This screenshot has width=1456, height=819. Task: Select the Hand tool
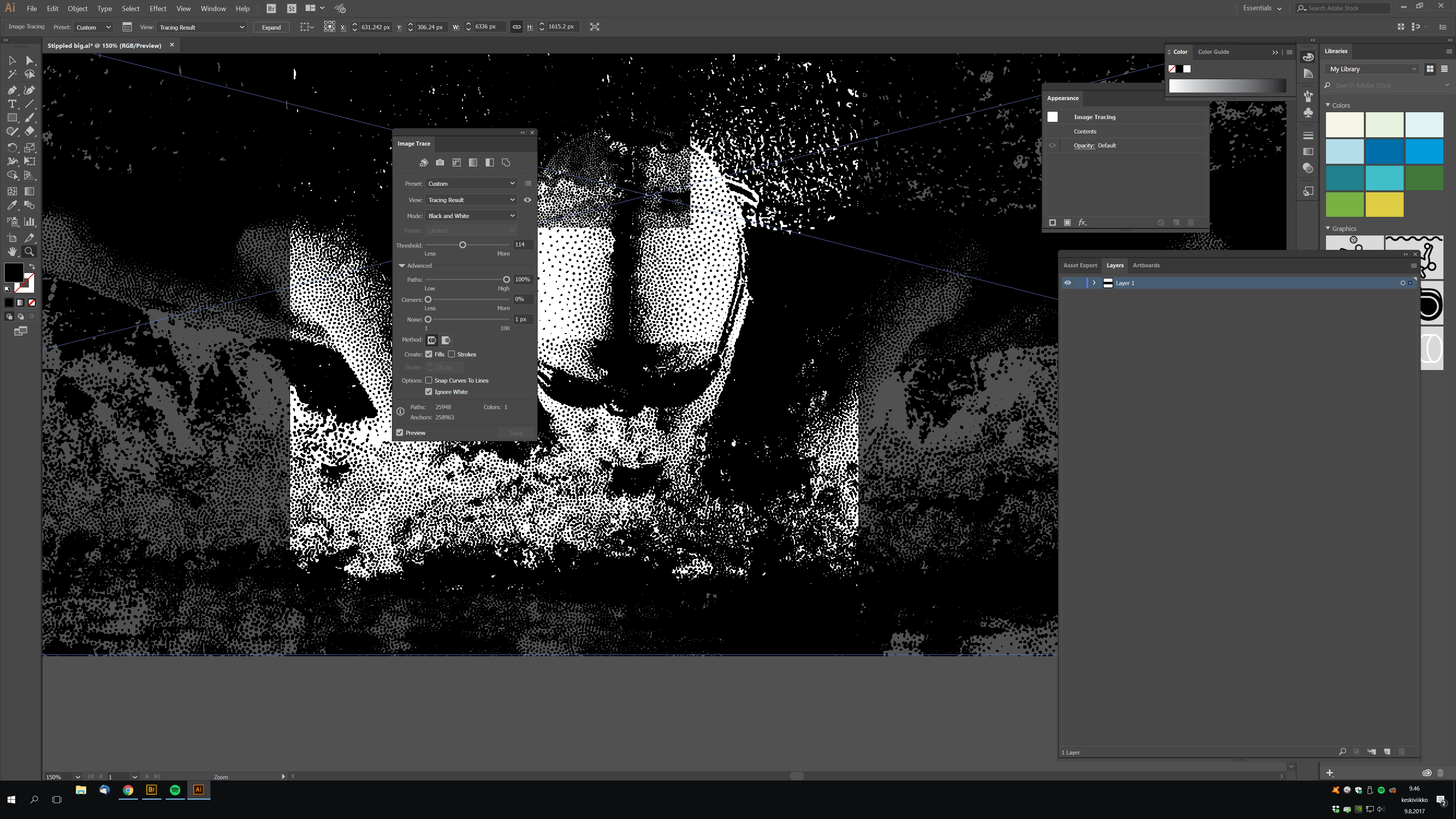12,252
